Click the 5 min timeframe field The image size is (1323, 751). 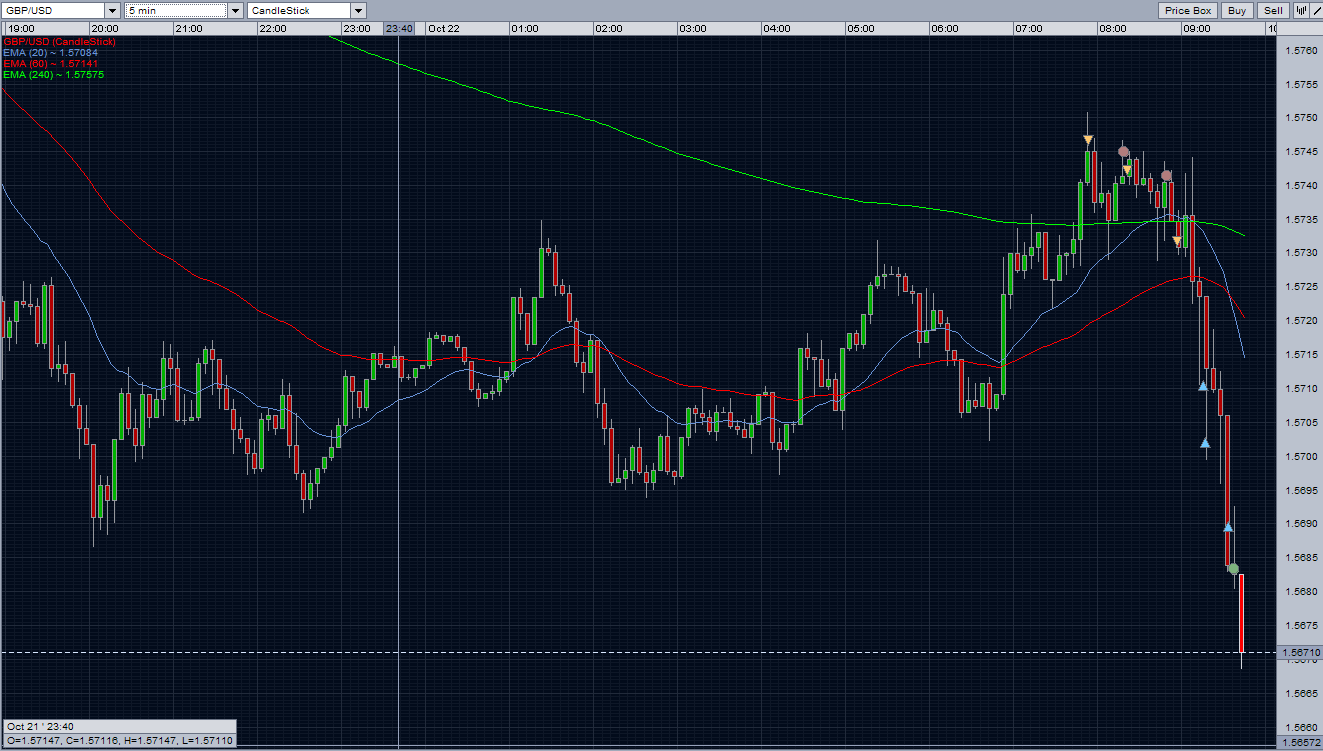pyautogui.click(x=176, y=10)
